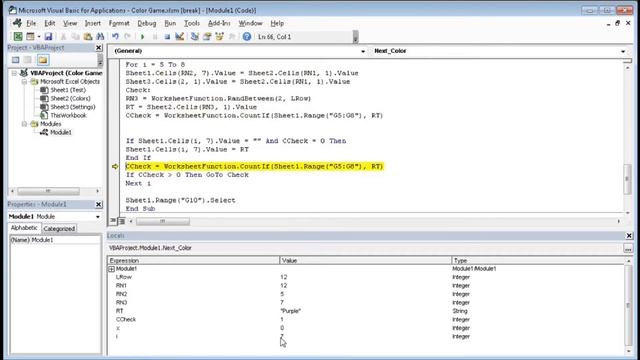This screenshot has width=640, height=360.
Task: Select ThisWorkbook in project tree
Action: tap(68, 116)
